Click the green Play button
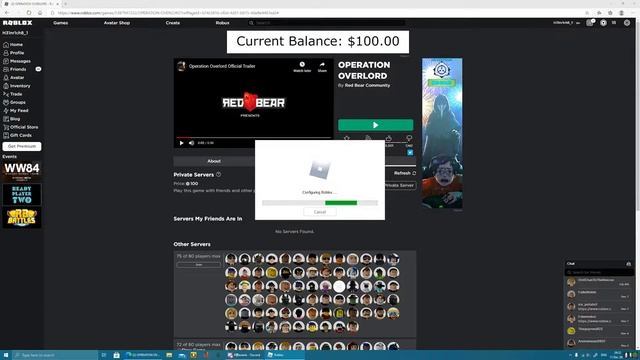This screenshot has height=360, width=640. click(x=376, y=125)
